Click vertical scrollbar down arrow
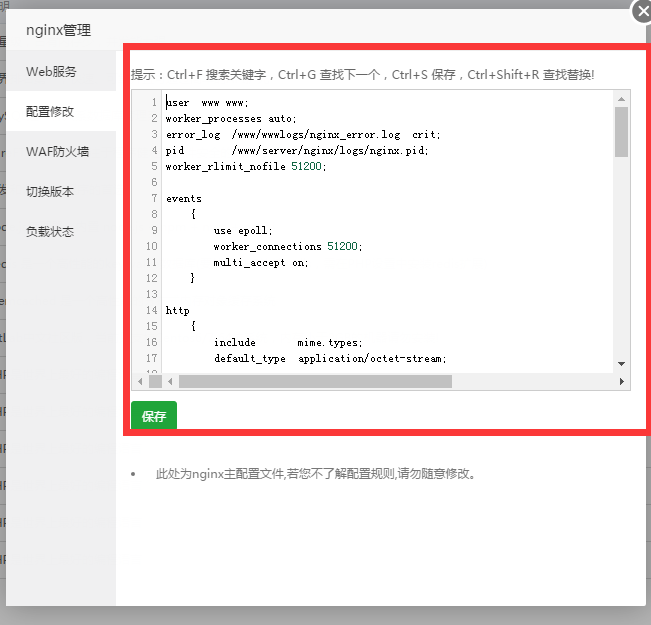The width and height of the screenshot is (651, 625). point(621,364)
